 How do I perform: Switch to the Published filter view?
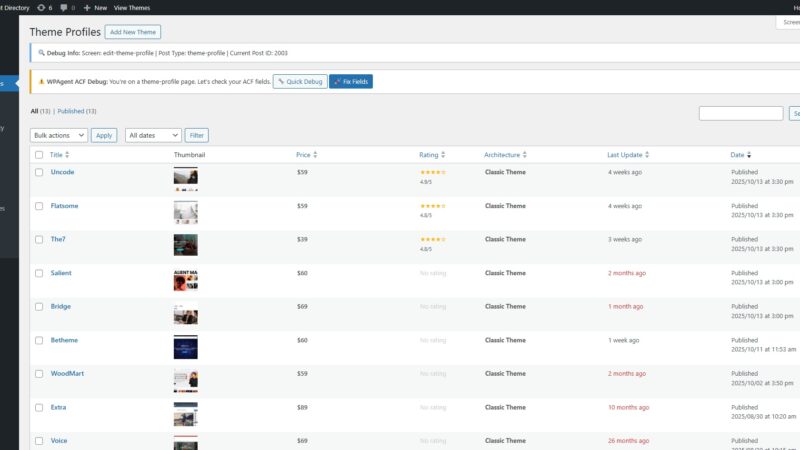(x=71, y=111)
